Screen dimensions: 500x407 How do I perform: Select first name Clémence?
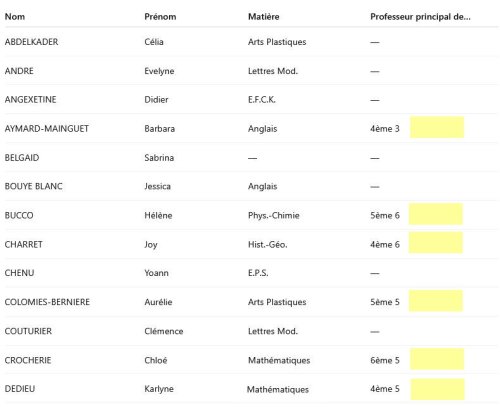(164, 331)
